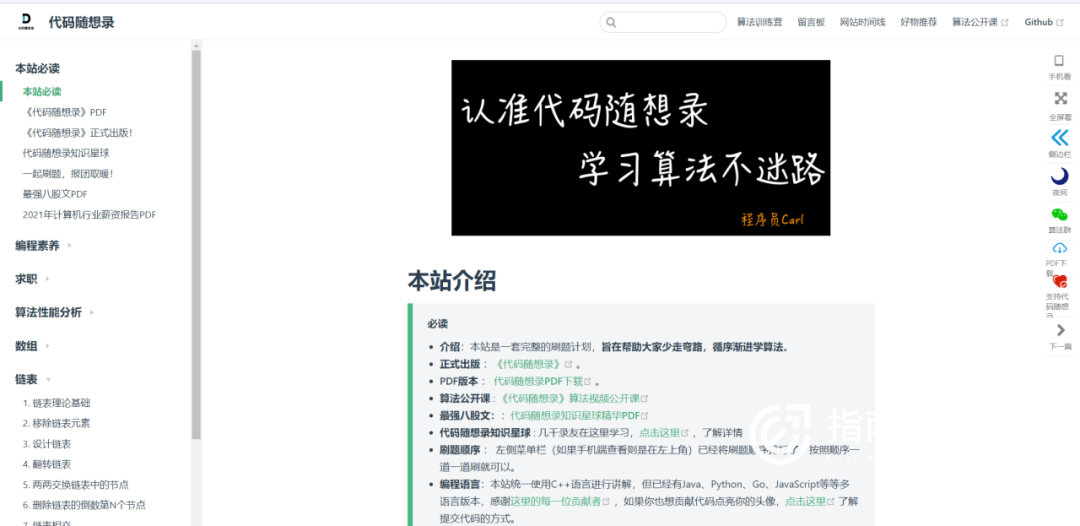
Task: Expand the 求职 sidebar section
Action: [32, 279]
